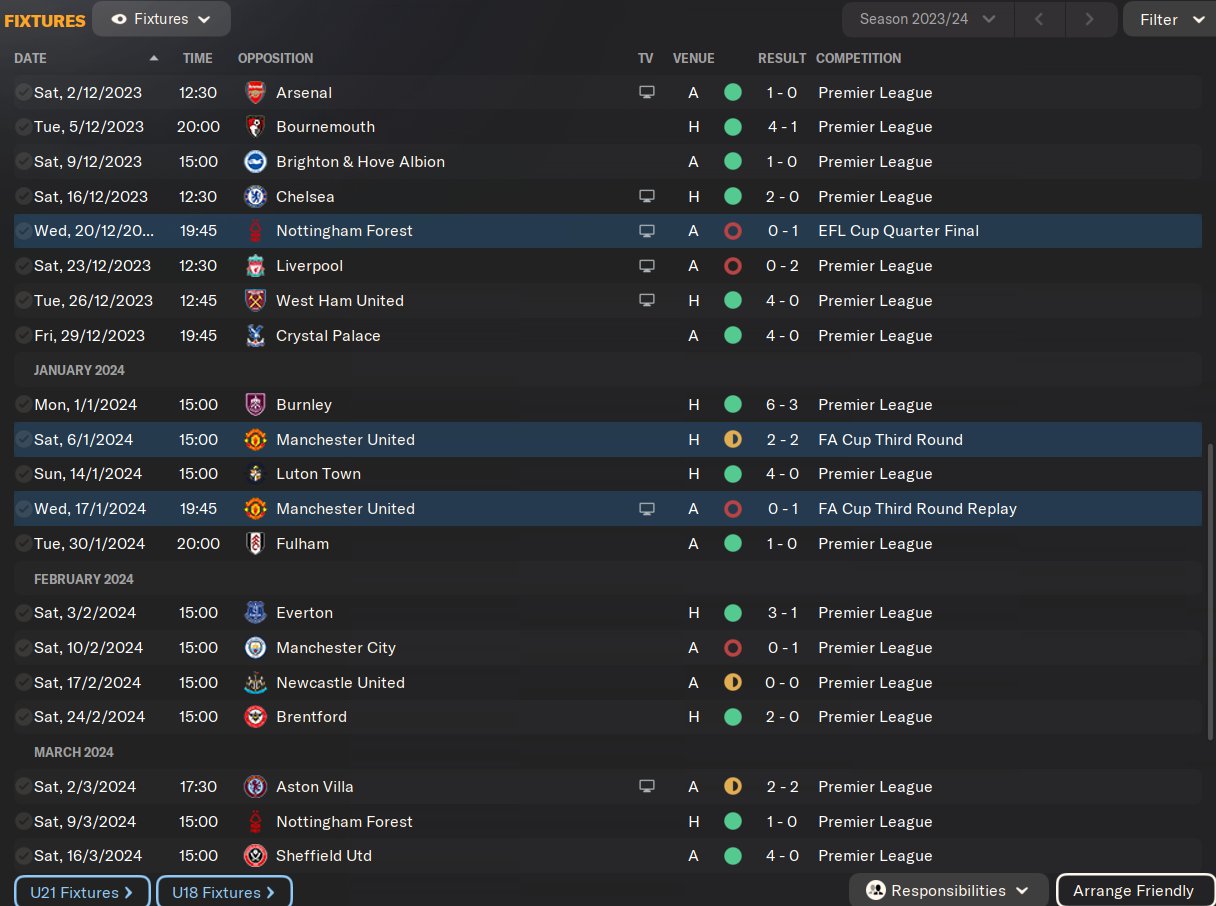This screenshot has height=906, width=1216.
Task: Go to next season with right arrow
Action: coord(1089,19)
